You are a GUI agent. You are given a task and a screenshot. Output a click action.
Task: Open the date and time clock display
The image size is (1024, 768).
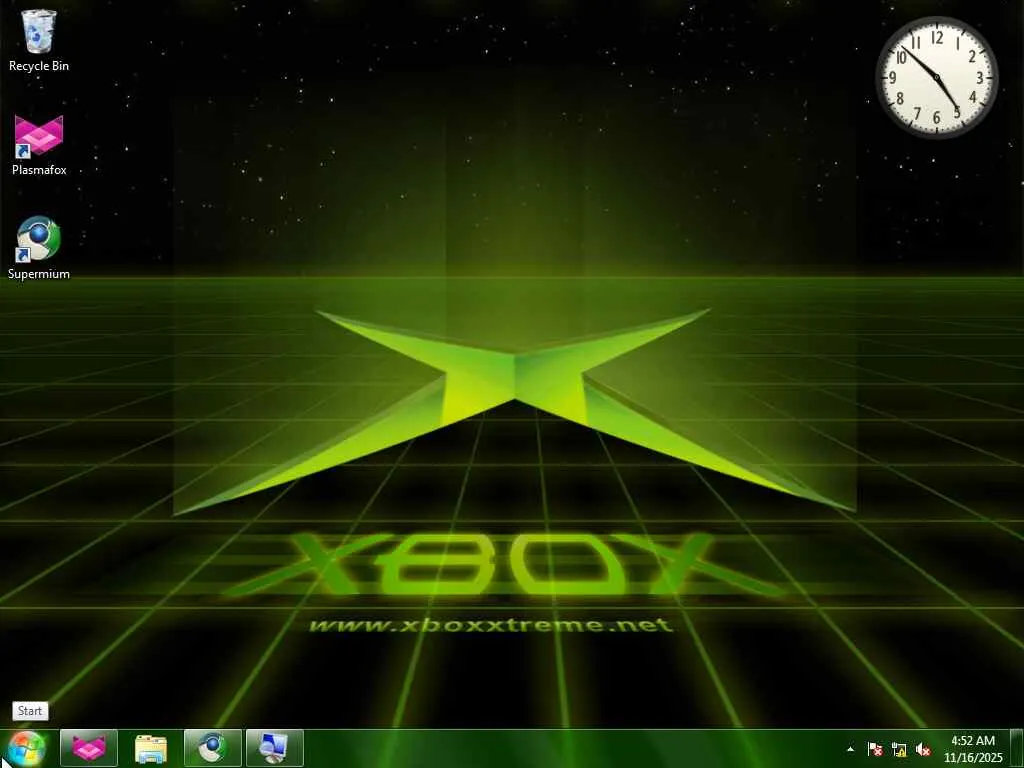(972, 749)
